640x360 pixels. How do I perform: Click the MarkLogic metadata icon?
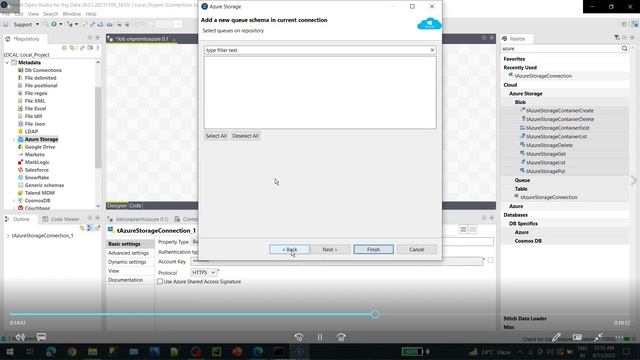(20, 162)
